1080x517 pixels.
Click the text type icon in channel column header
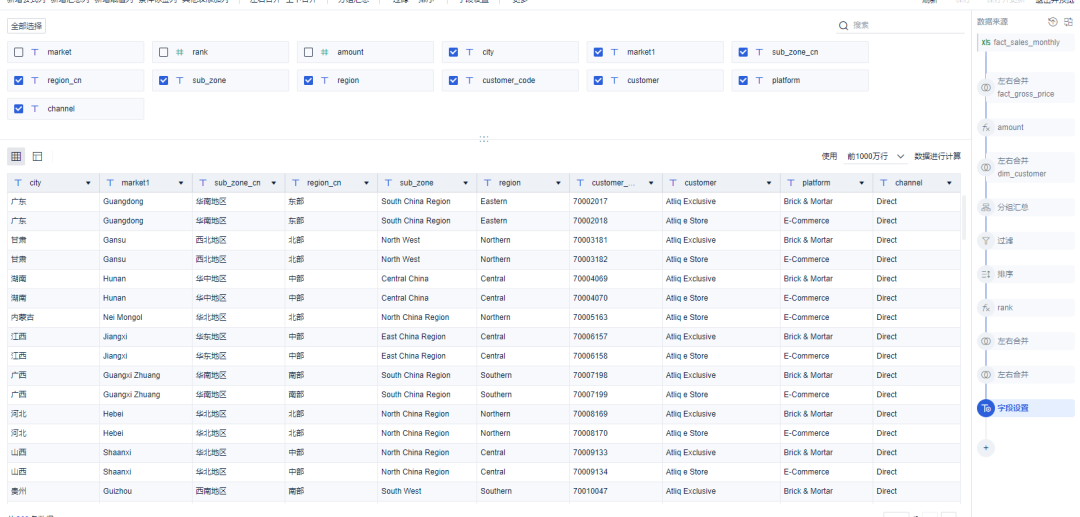(x=883, y=183)
